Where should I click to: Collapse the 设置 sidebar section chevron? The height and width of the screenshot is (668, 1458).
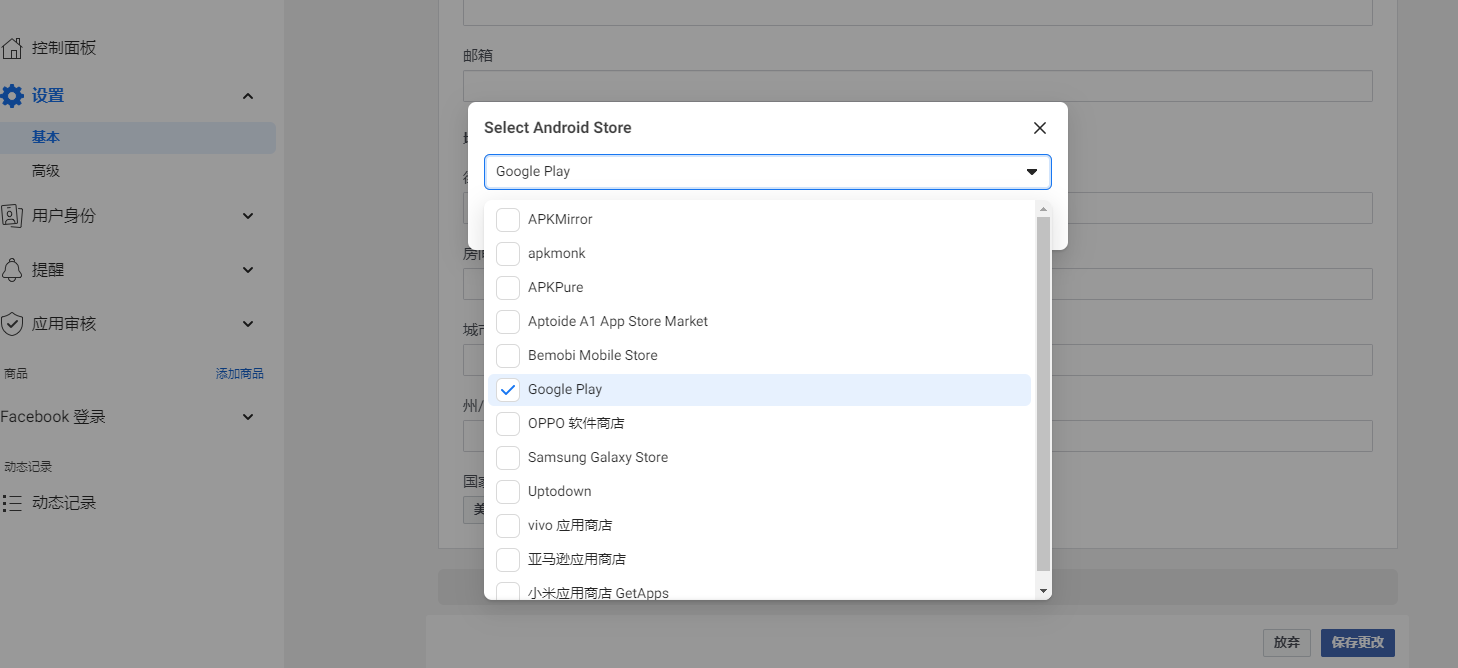point(248,96)
